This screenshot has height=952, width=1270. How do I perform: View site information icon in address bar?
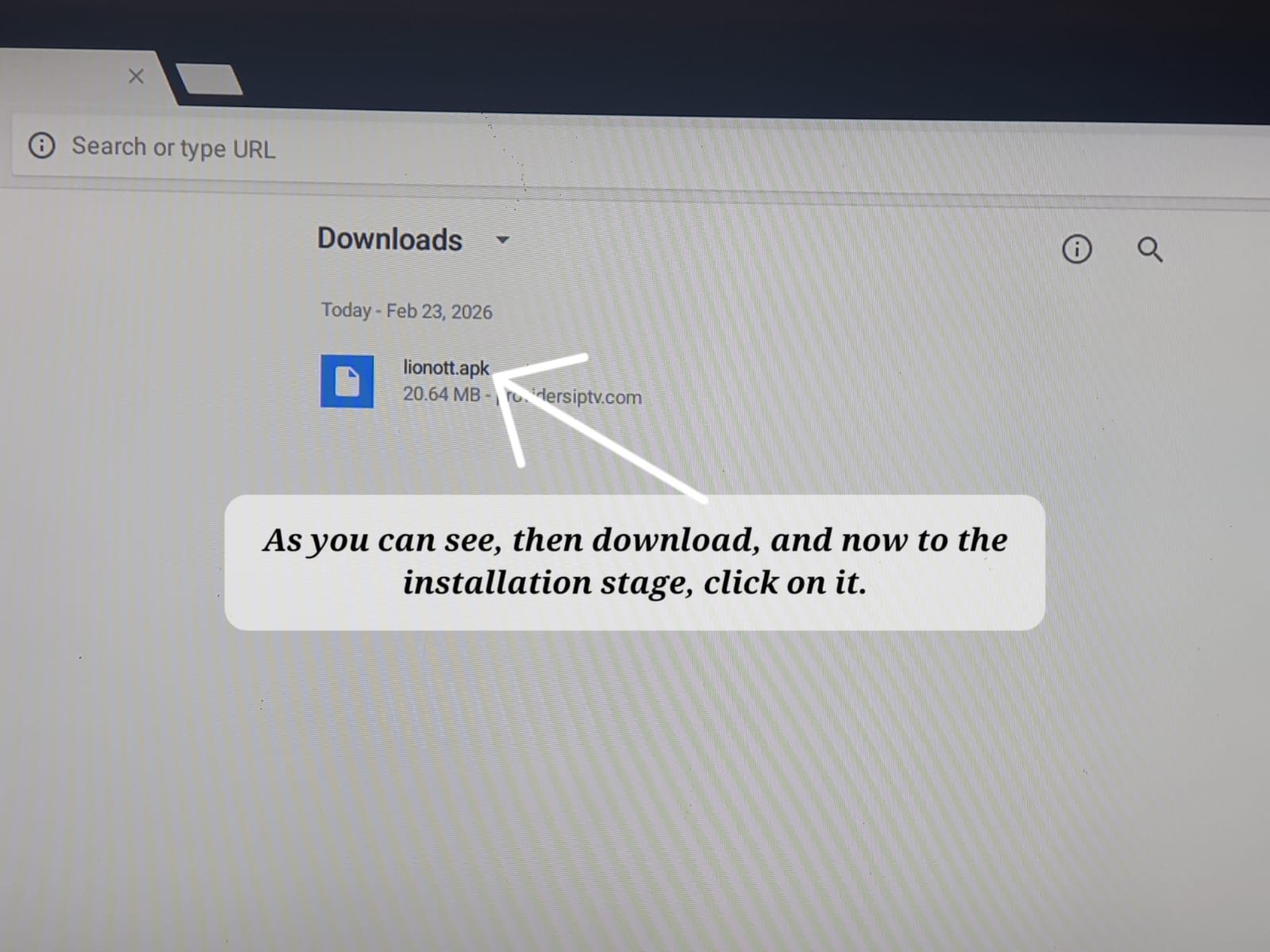pyautogui.click(x=42, y=145)
